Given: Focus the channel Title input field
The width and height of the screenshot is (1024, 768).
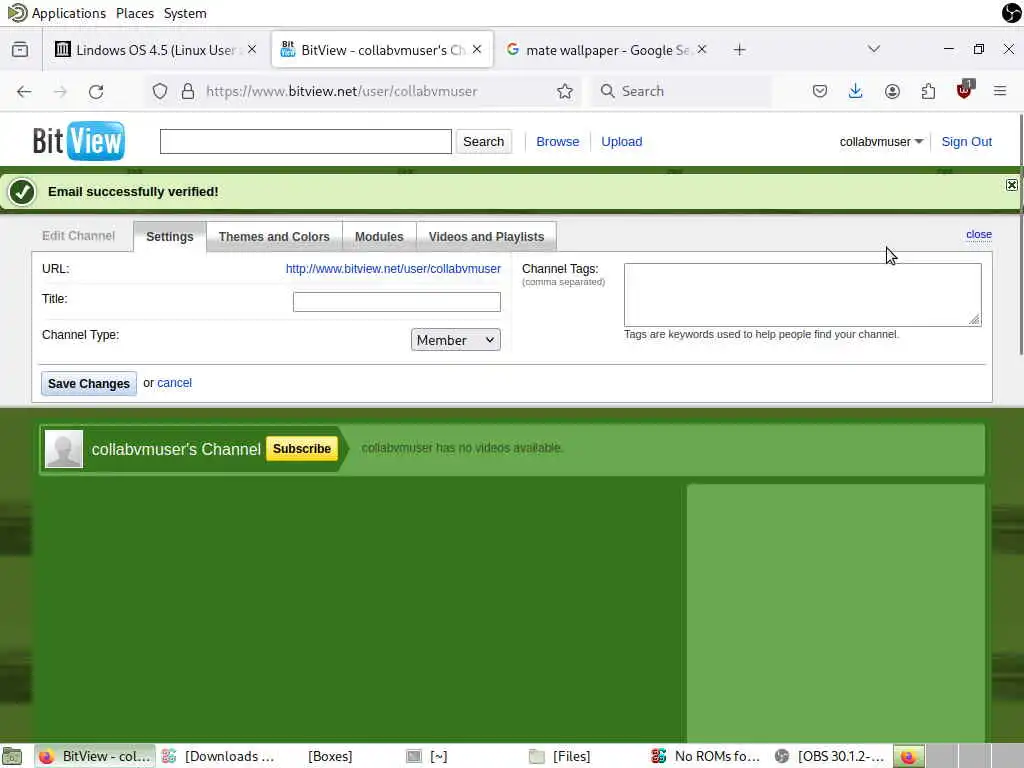Looking at the screenshot, I should [397, 302].
